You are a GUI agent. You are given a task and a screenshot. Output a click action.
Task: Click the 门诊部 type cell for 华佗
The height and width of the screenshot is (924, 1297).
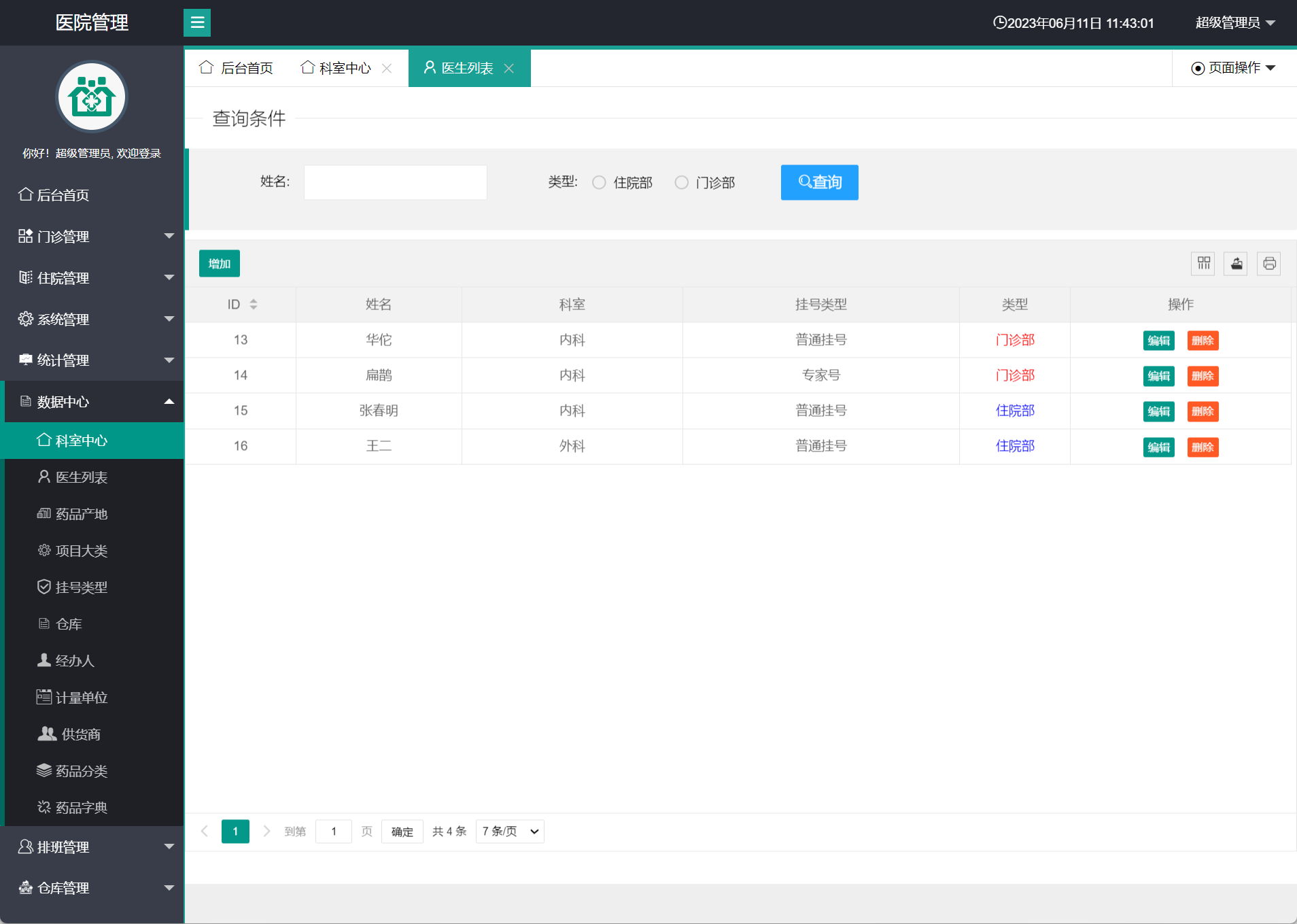(1015, 340)
